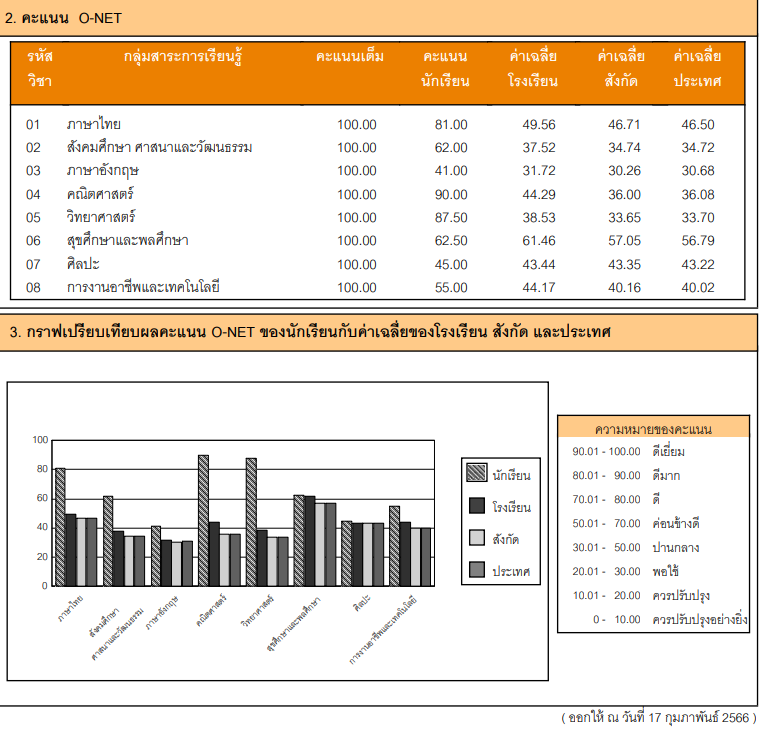Click affiliation average 57.05
761x733 pixels.
tap(624, 241)
